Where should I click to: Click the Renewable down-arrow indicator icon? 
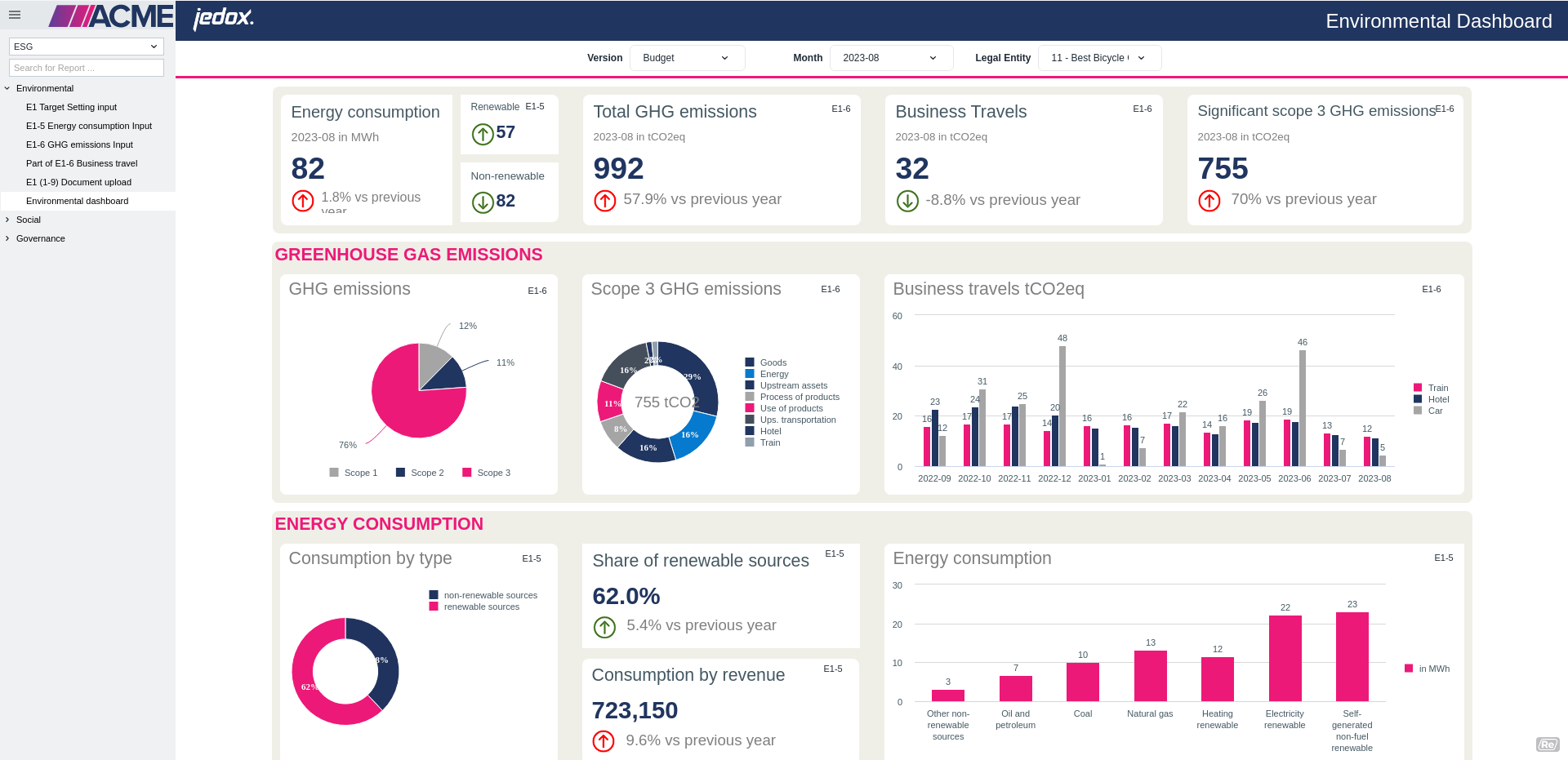483,133
